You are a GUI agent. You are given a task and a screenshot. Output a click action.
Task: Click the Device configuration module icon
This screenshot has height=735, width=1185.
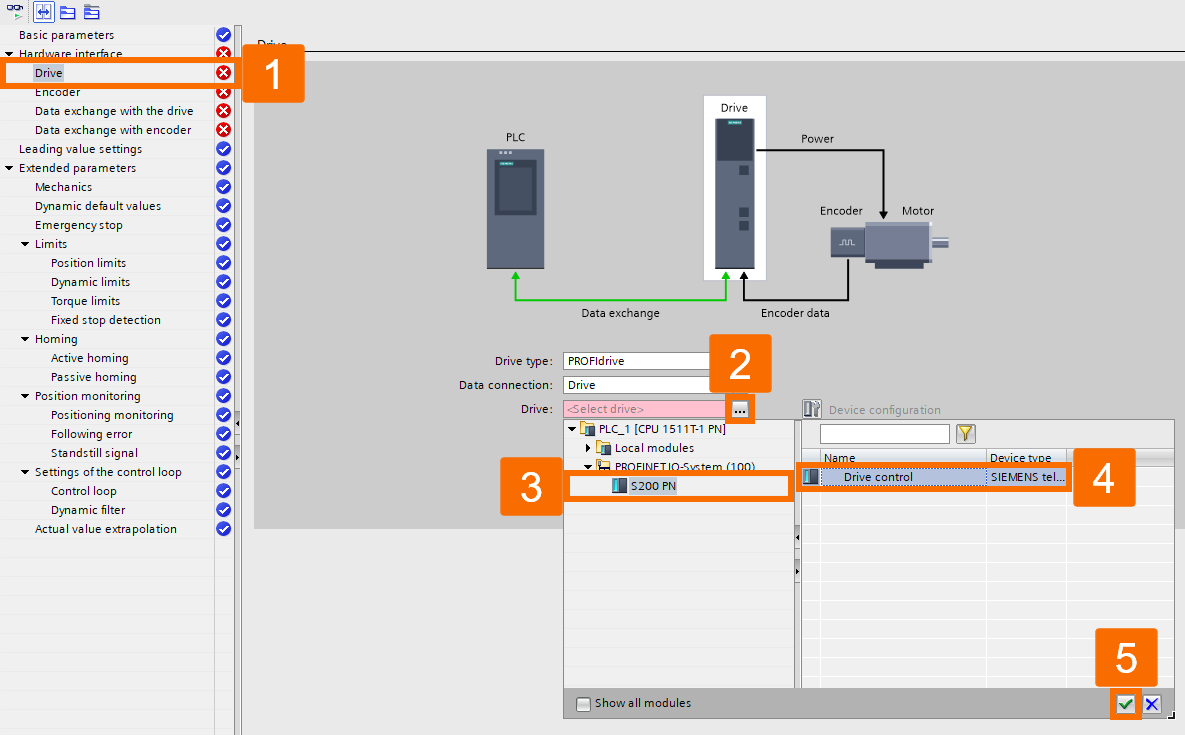tap(812, 409)
